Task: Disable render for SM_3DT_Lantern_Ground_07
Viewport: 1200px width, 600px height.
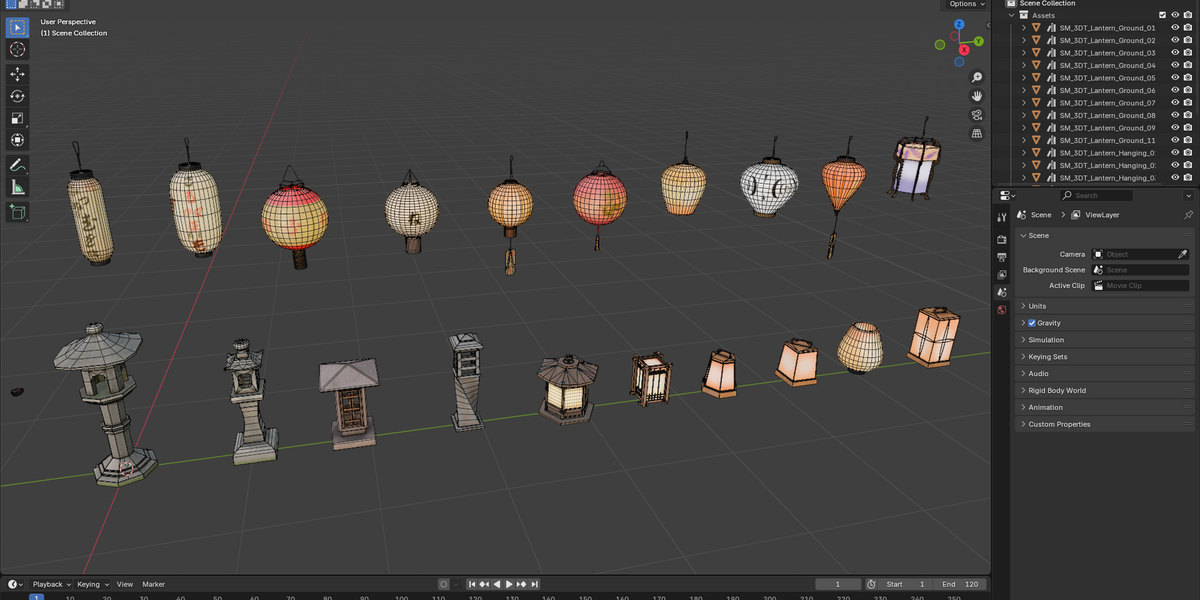Action: (1187, 103)
